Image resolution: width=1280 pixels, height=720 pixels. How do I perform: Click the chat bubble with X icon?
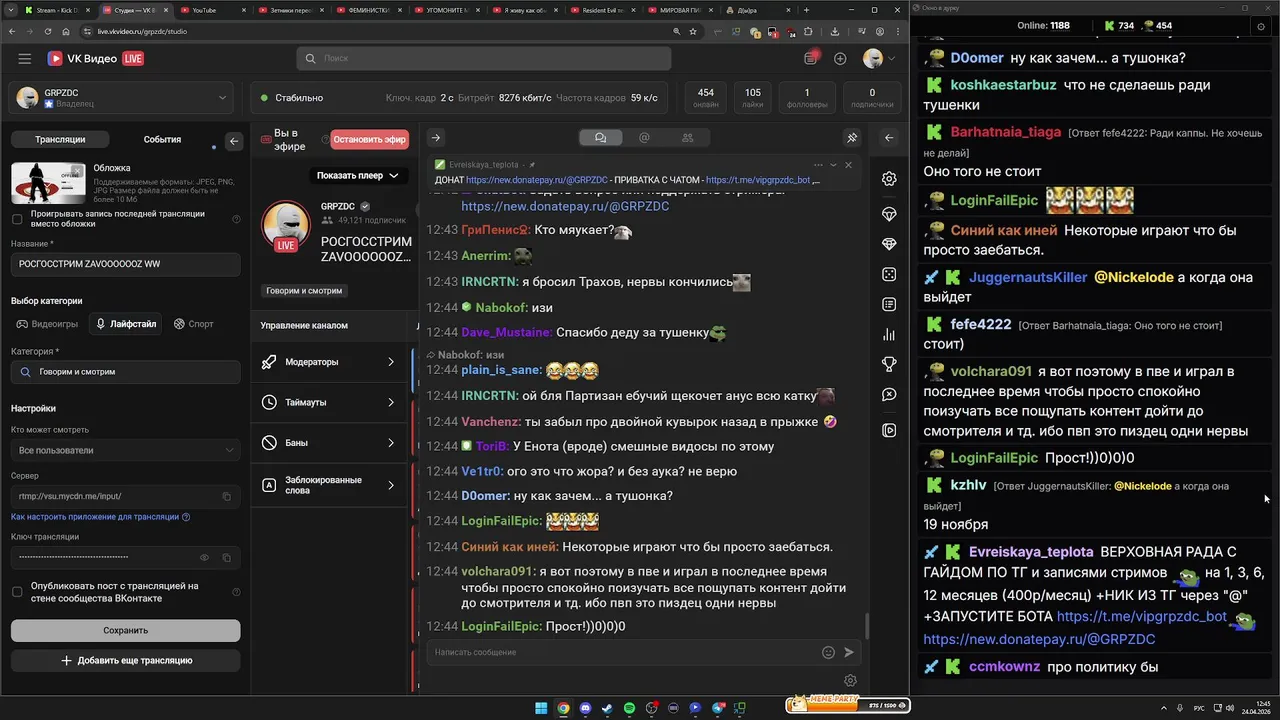click(x=889, y=395)
